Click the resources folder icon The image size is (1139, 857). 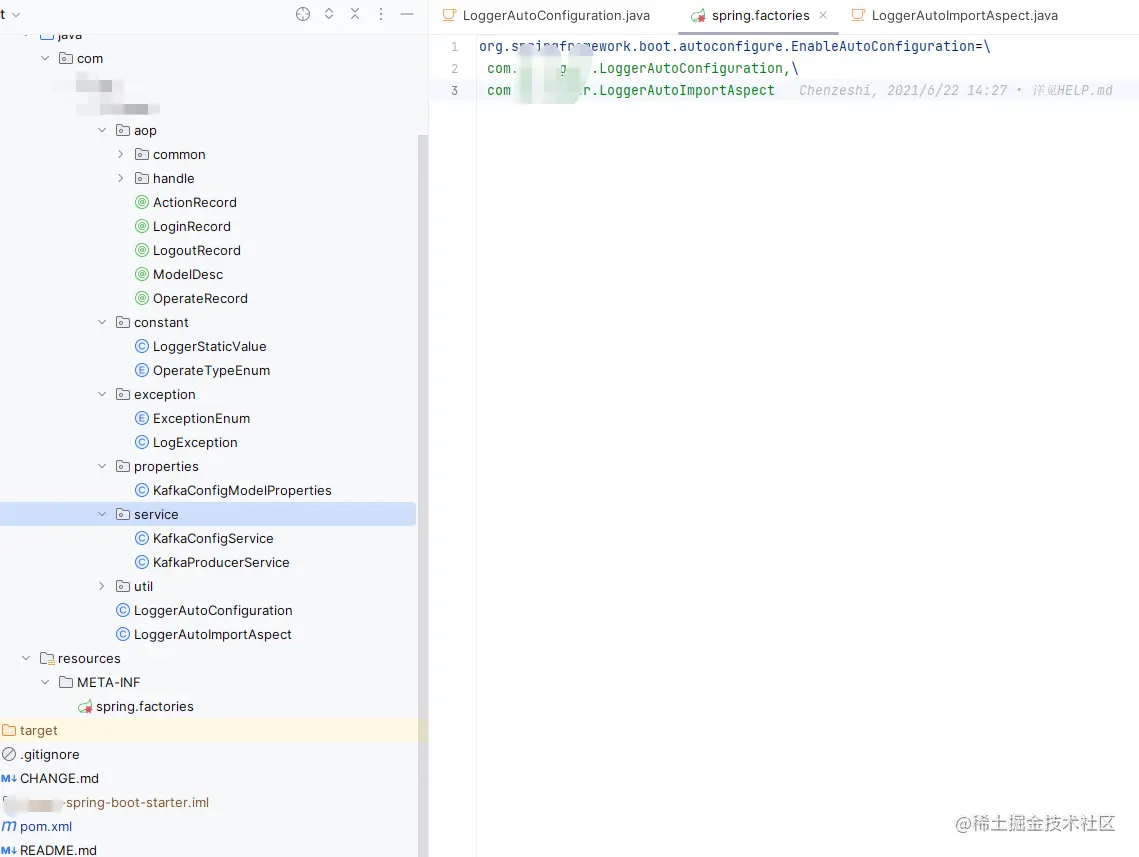pos(47,657)
